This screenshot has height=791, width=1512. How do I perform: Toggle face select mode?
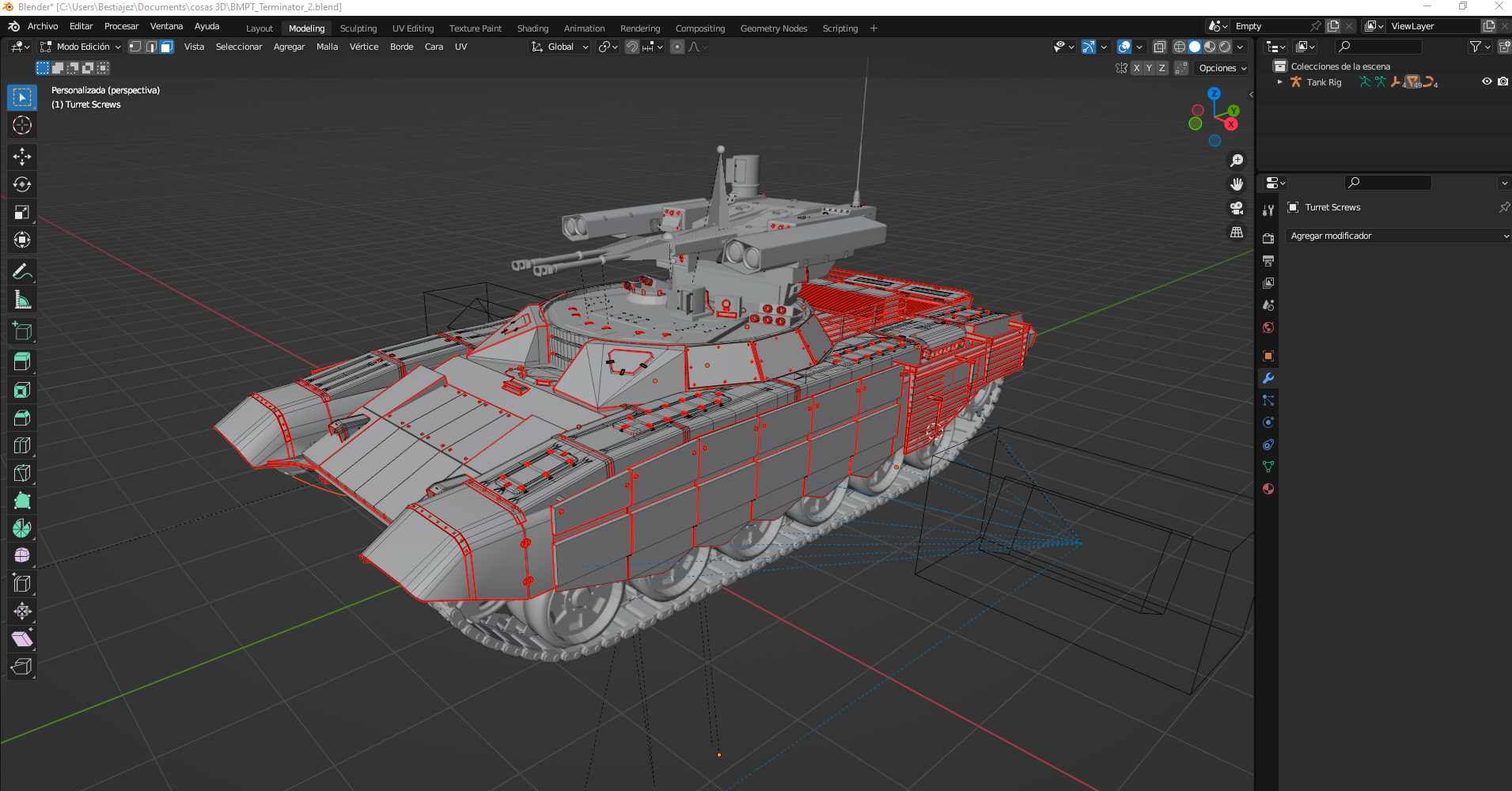[x=166, y=47]
